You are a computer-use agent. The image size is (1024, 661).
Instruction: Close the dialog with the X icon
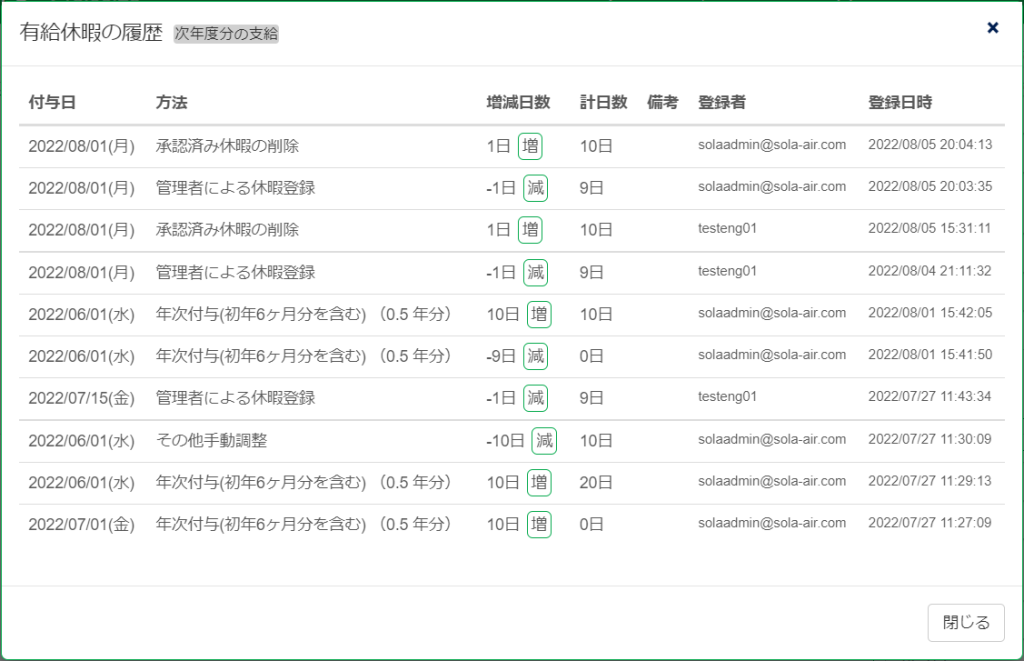tap(992, 28)
